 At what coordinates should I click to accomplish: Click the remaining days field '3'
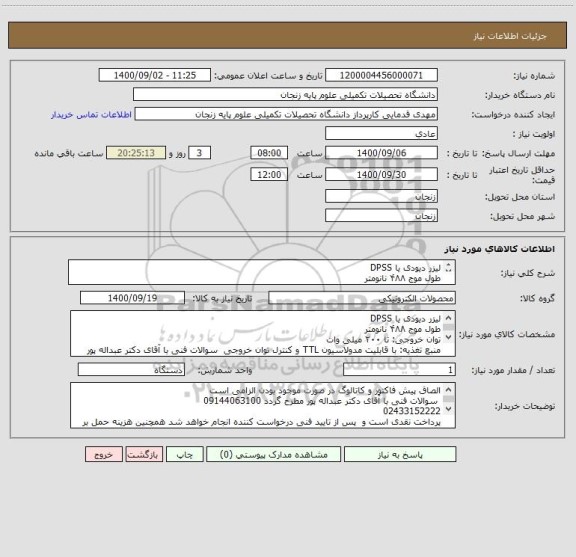[x=199, y=153]
